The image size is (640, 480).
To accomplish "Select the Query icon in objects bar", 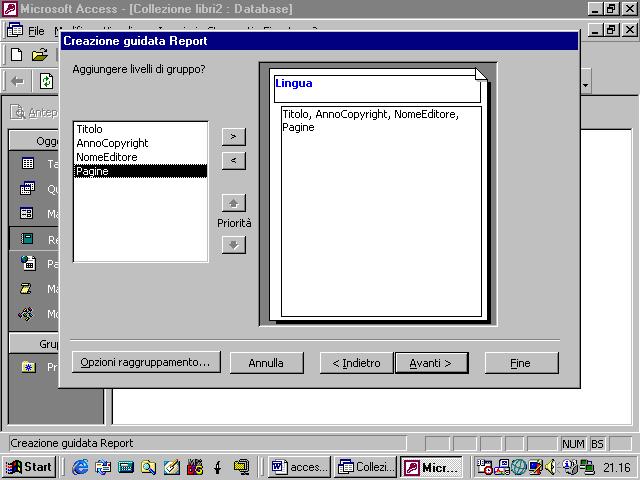I will [27, 189].
